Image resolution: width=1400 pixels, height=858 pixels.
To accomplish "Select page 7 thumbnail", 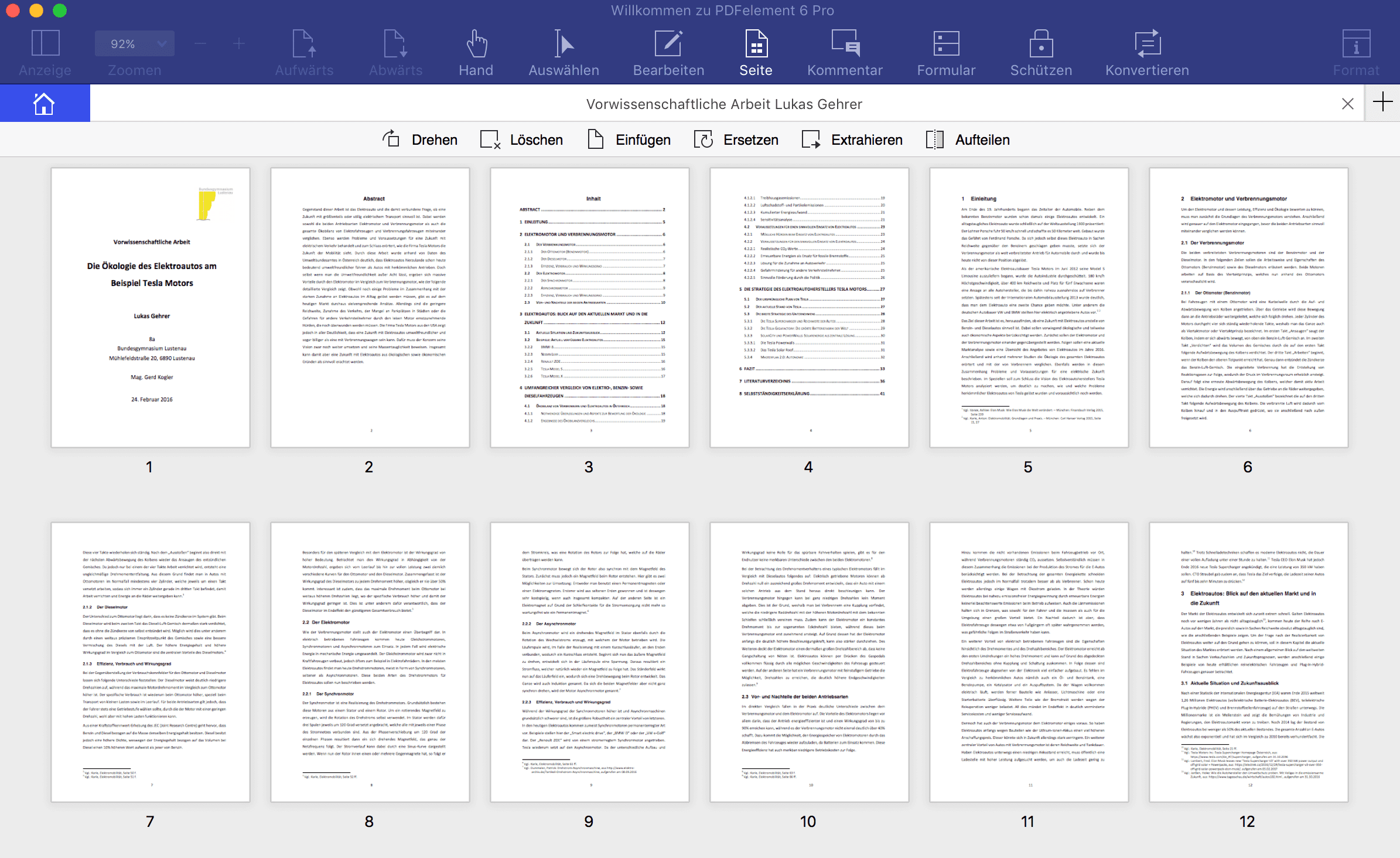I will click(151, 662).
